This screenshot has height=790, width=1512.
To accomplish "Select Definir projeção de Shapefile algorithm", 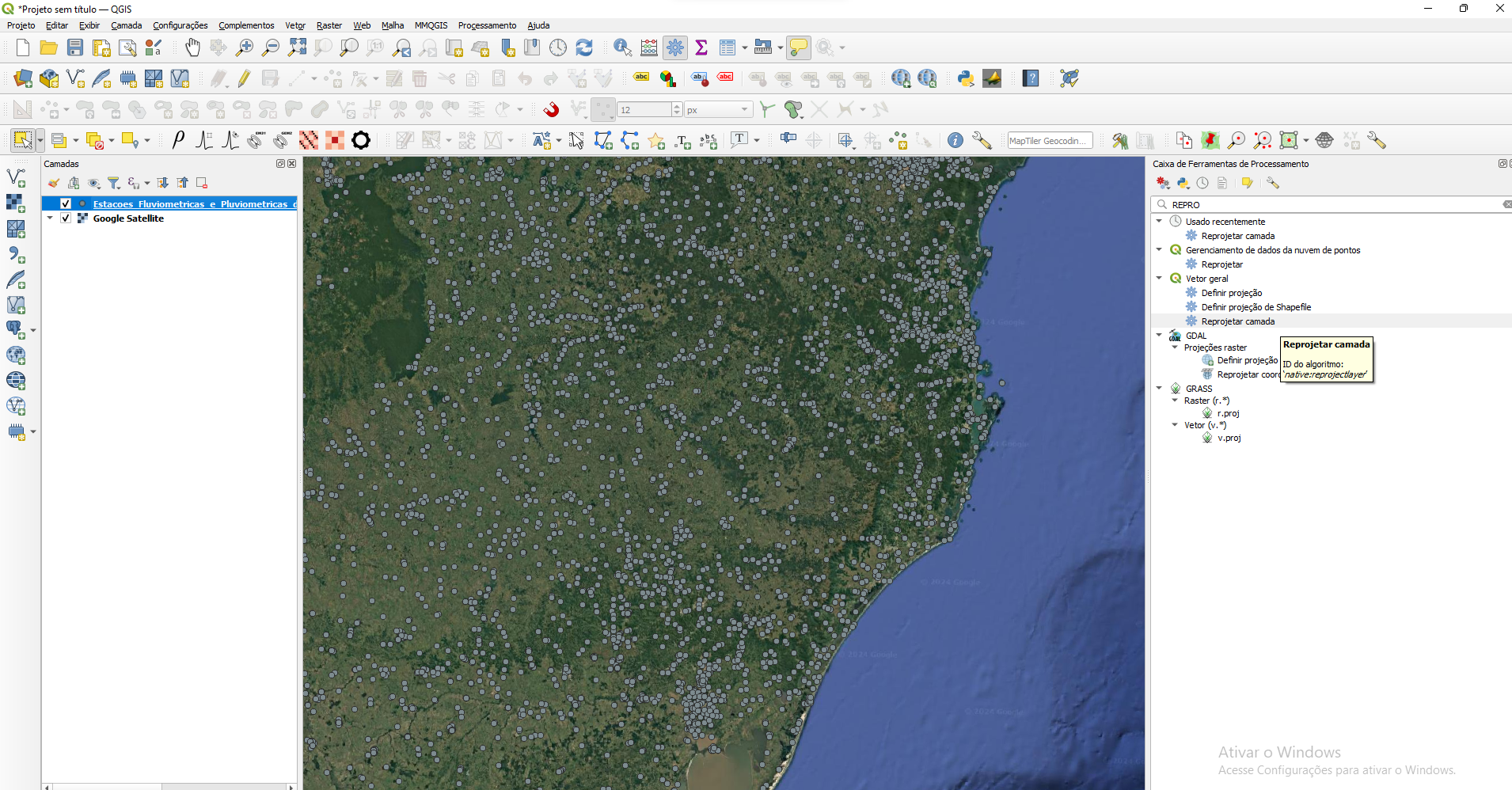I will [1256, 307].
